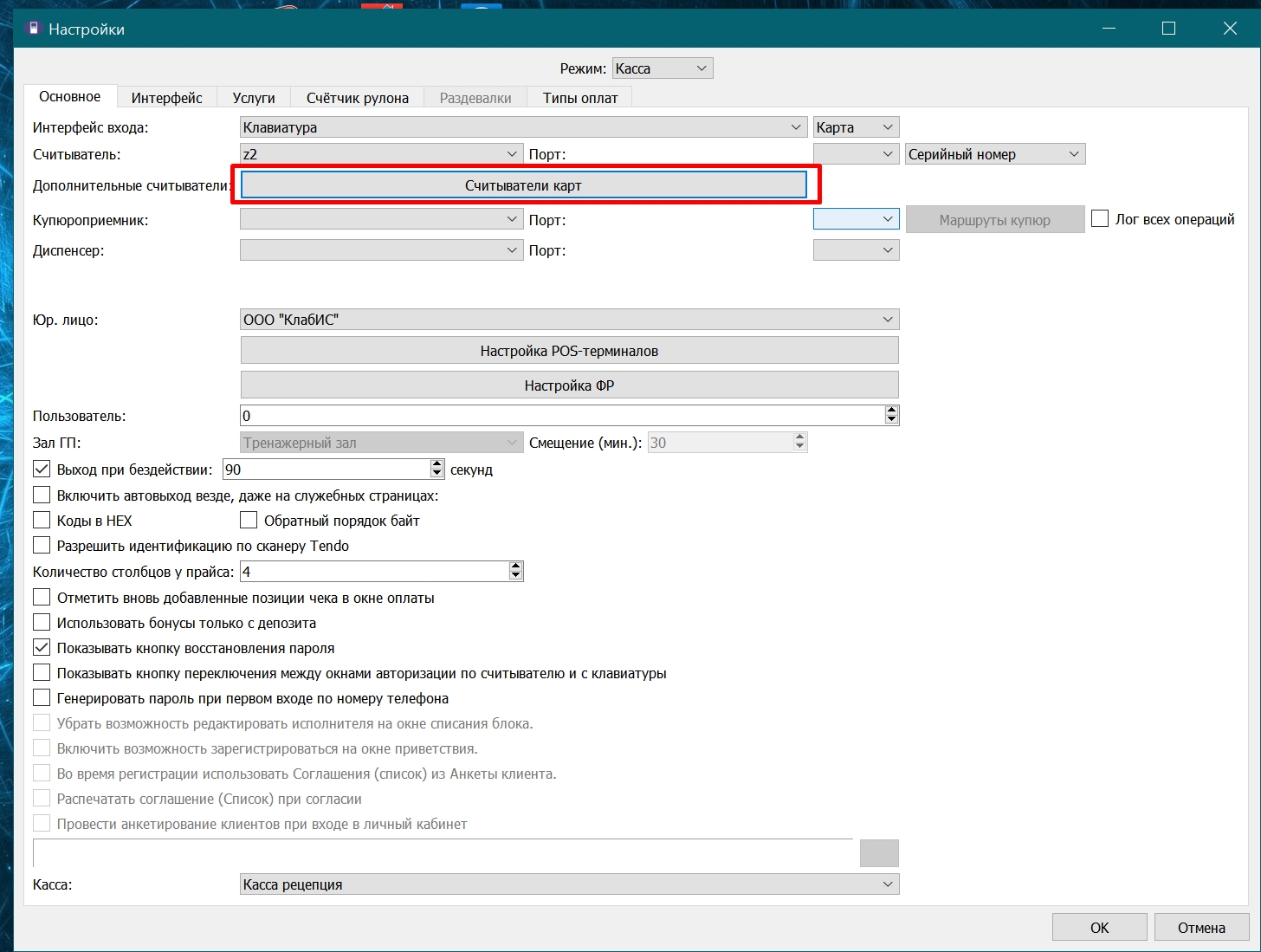Check Показывать кнопку переключения между окнами авторизации
This screenshot has width=1261, height=952.
(x=42, y=673)
